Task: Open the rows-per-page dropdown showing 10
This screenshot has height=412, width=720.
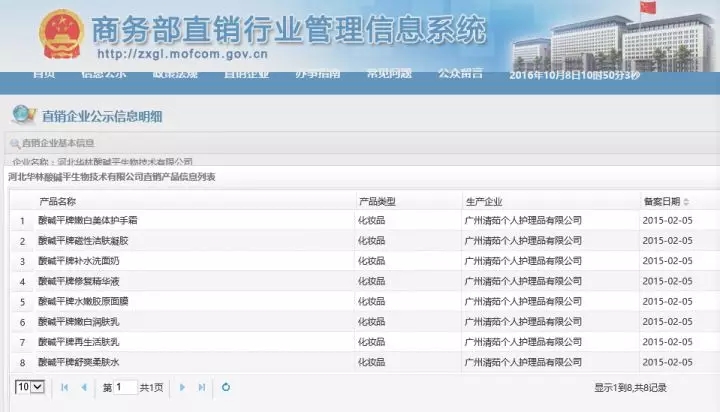Action: click(30, 387)
